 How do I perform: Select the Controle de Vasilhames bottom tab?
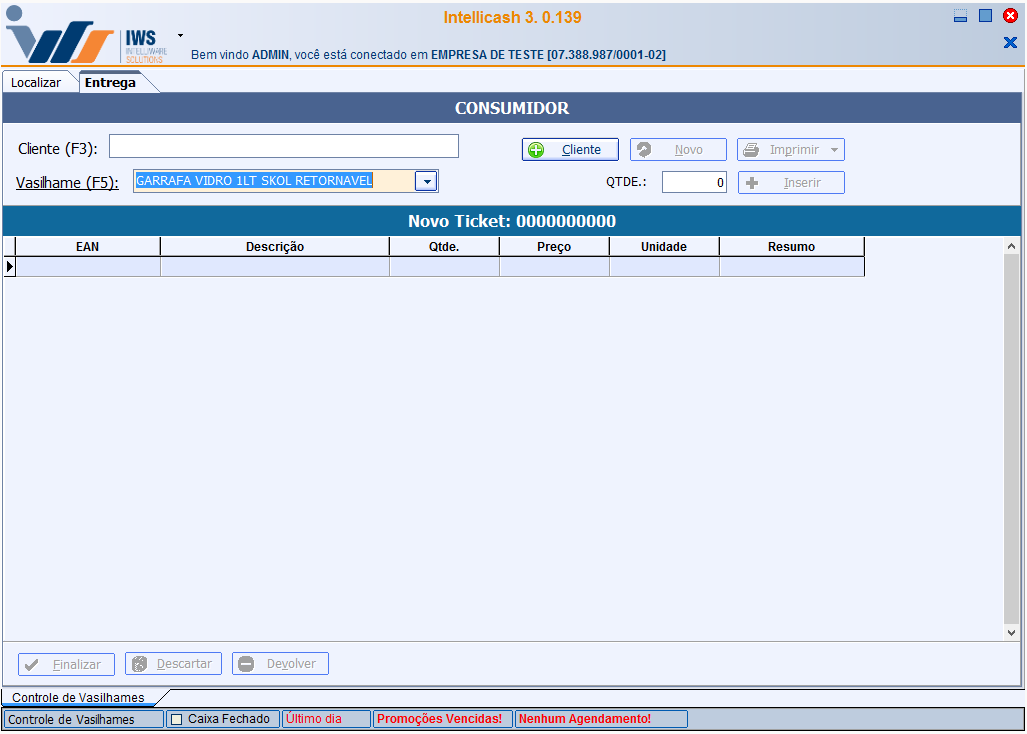click(x=78, y=697)
